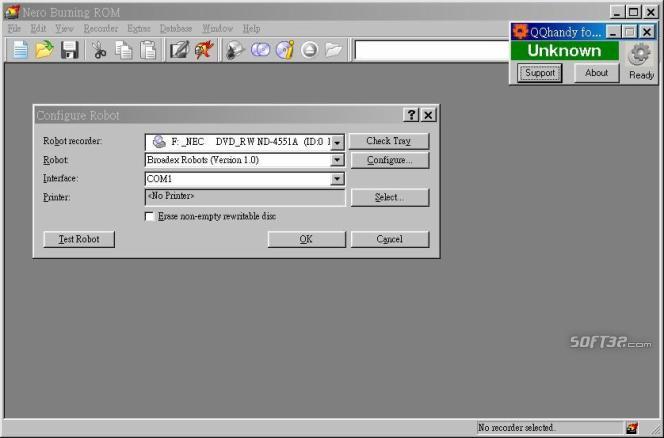Click the edit pencil toolbar icon

(179, 50)
